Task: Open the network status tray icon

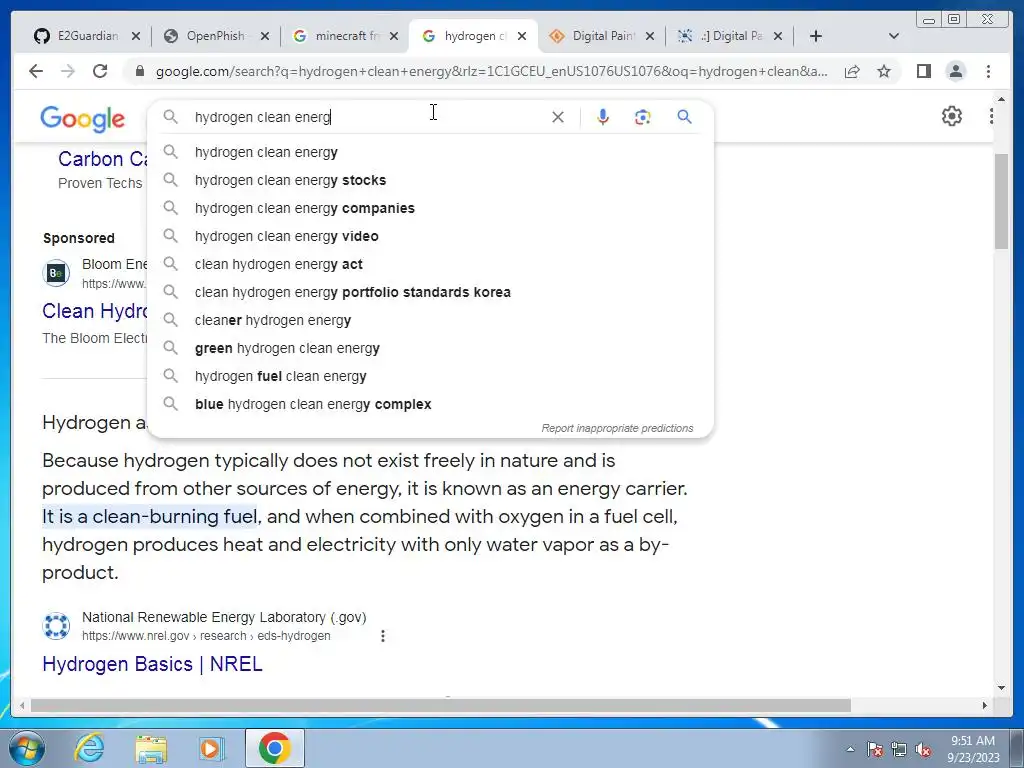Action: tap(899, 749)
